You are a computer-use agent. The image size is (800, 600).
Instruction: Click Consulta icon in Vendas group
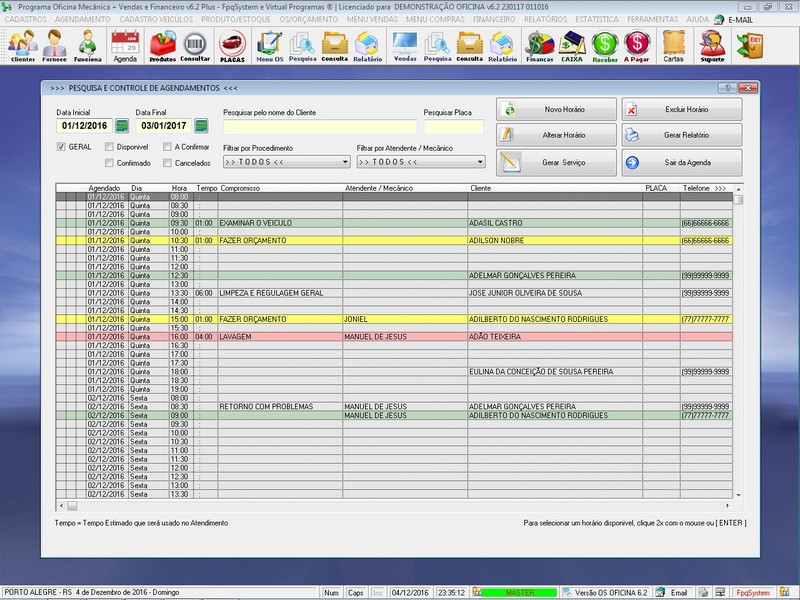(469, 46)
